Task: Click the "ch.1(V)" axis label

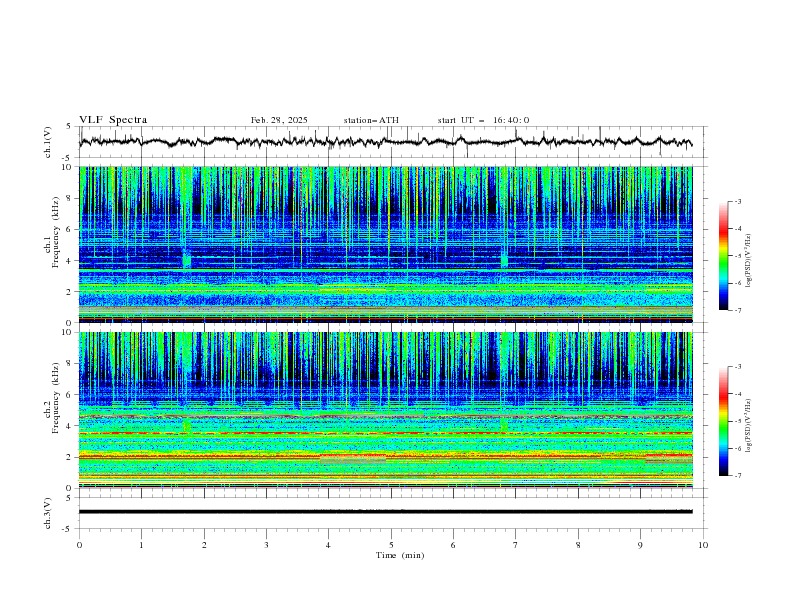Action: tap(48, 142)
